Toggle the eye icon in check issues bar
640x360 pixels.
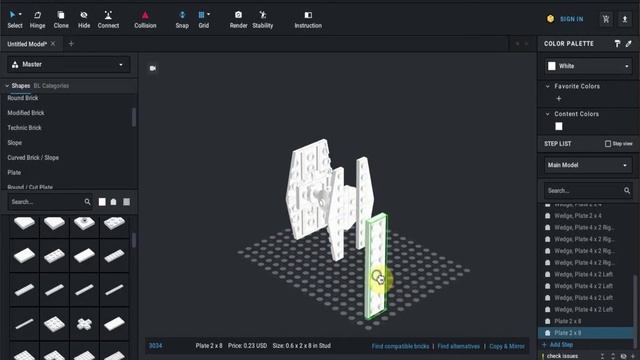623,356
